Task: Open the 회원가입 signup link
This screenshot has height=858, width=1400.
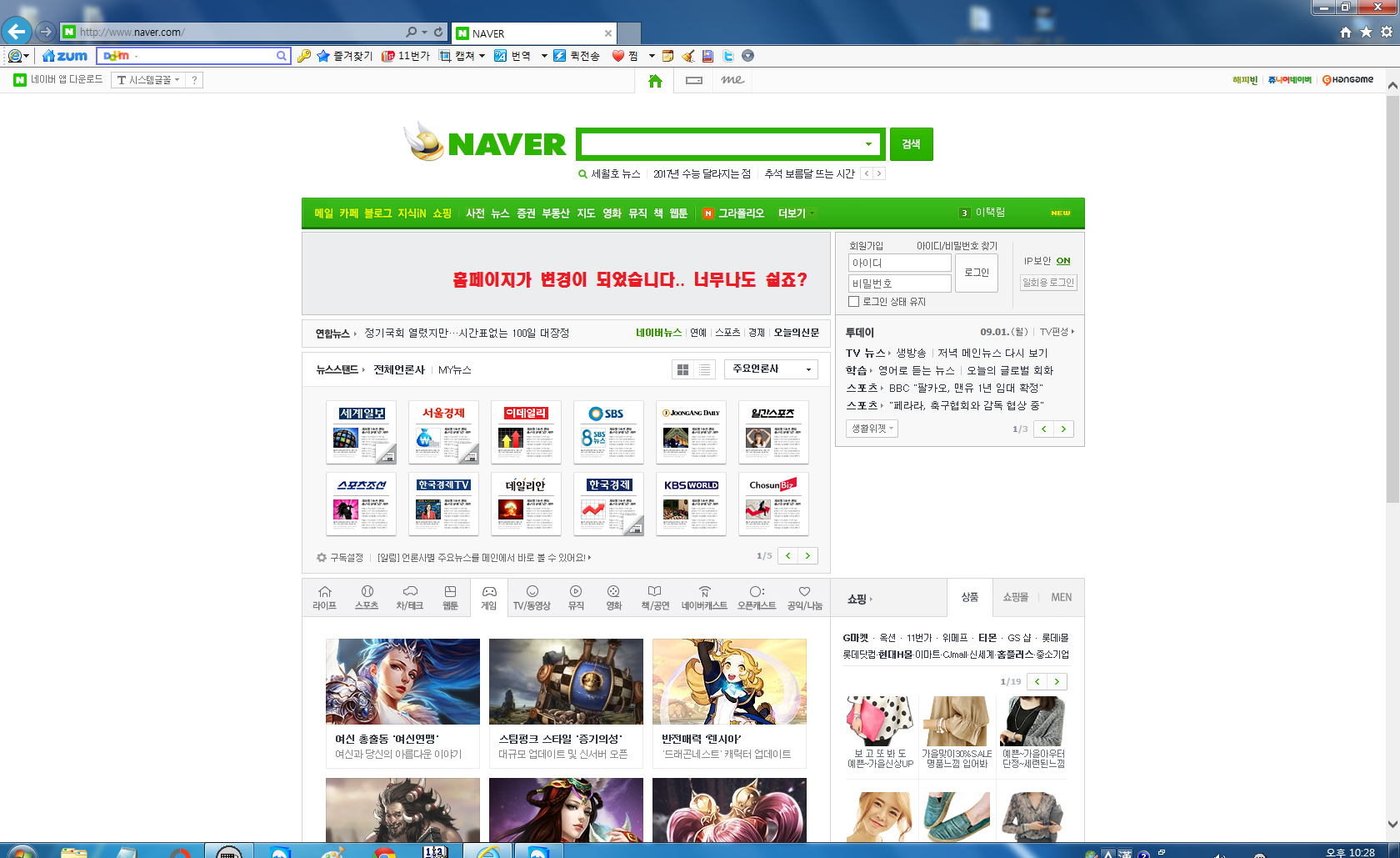Action: pyautogui.click(x=866, y=245)
